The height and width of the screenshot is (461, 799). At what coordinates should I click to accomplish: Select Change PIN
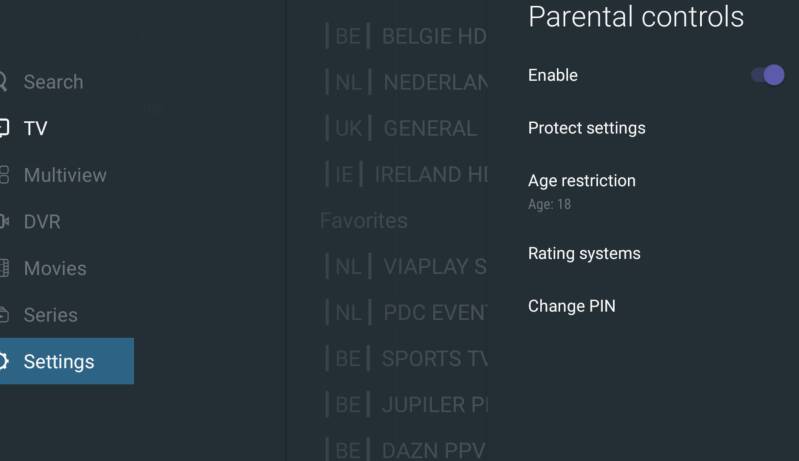(x=571, y=306)
